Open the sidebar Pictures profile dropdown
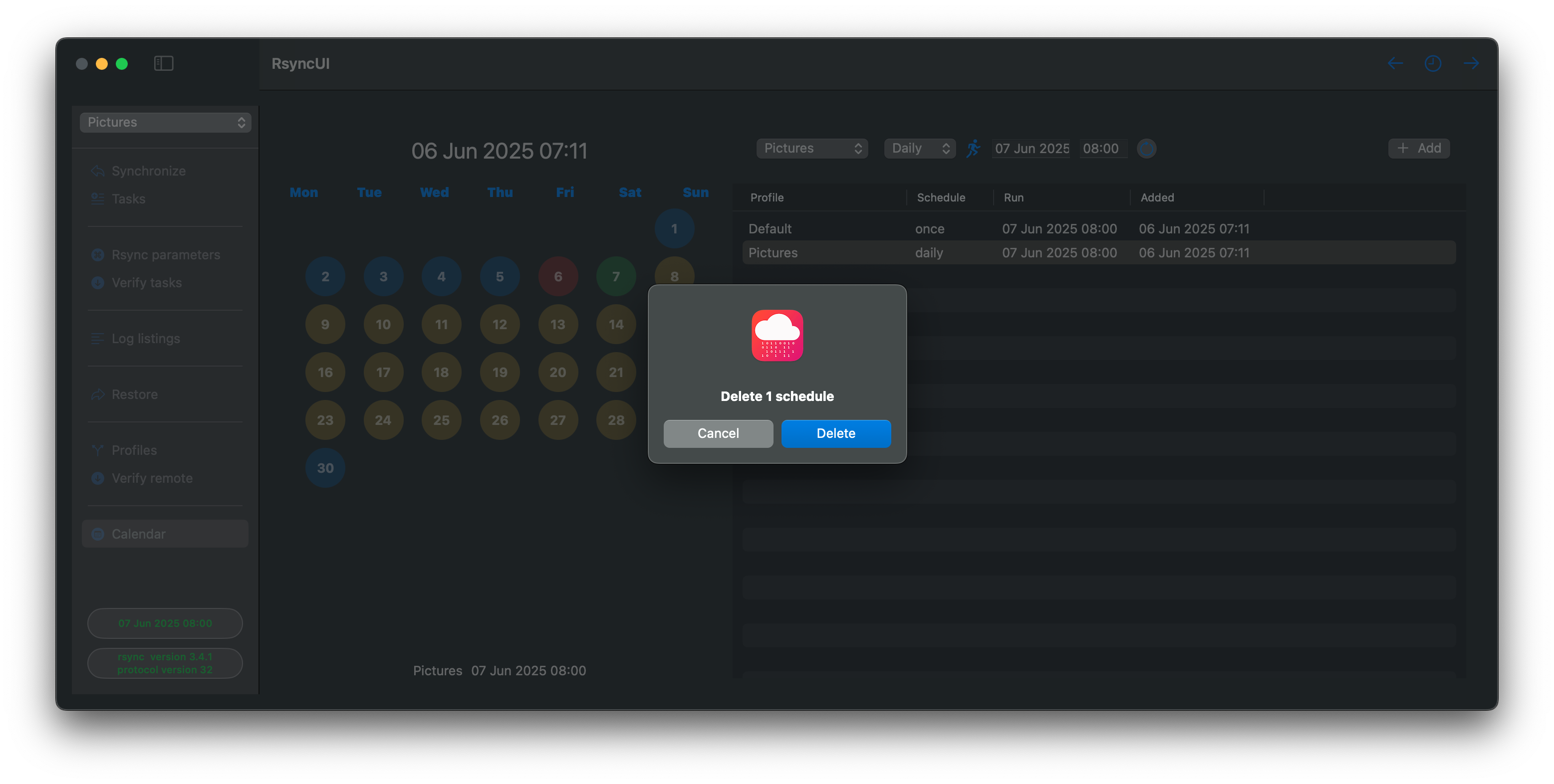 [x=165, y=122]
